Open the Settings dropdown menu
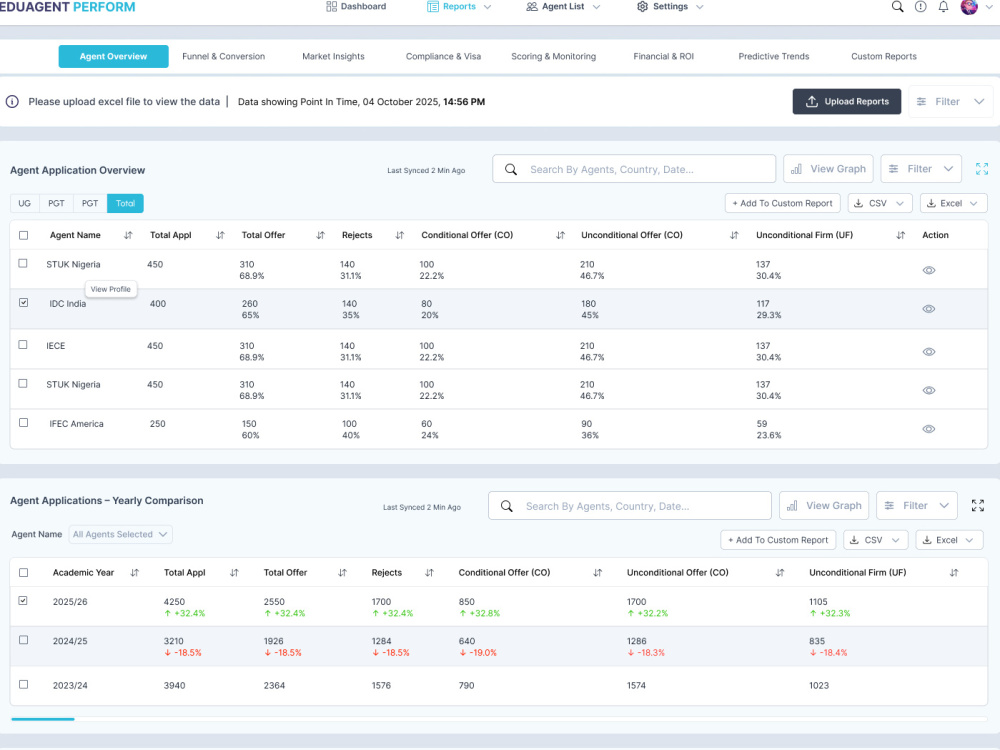Viewport: 1000px width, 750px height. [x=670, y=7]
